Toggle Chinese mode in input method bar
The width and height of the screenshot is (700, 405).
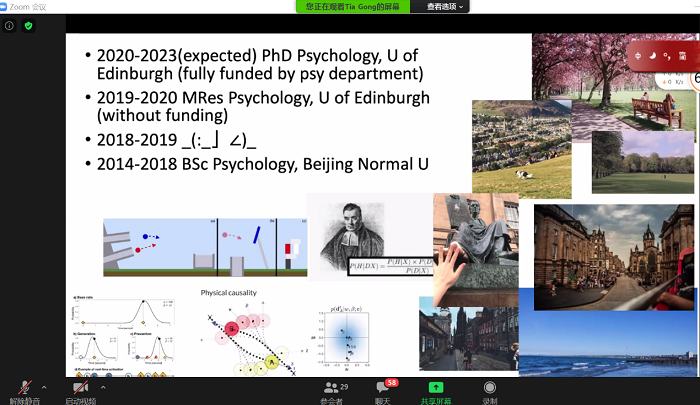pos(638,54)
